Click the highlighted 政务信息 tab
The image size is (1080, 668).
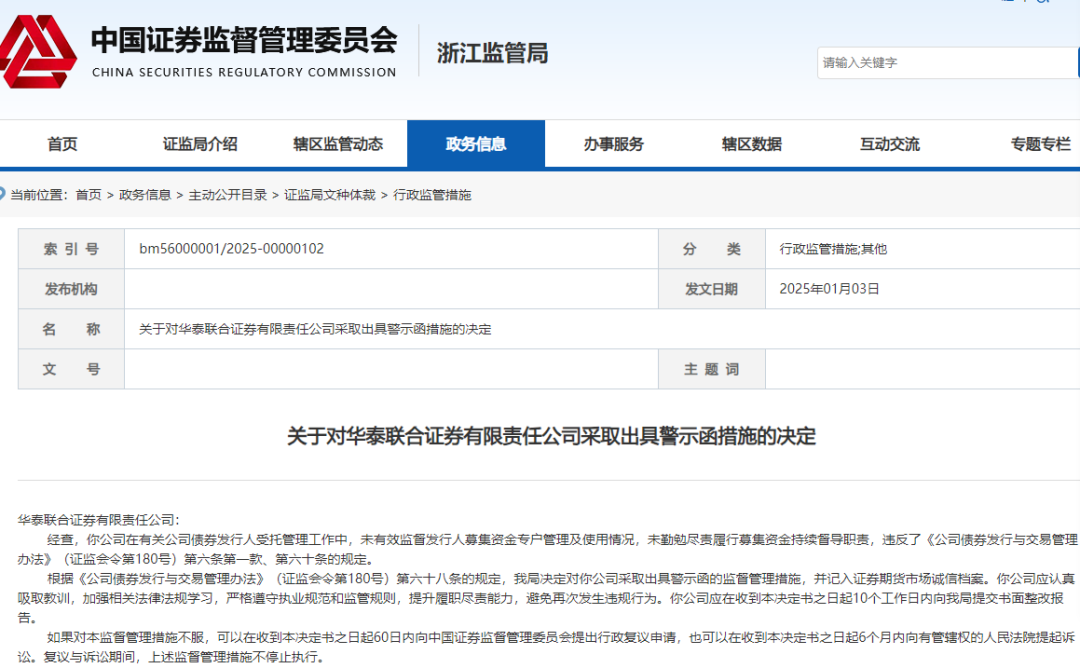(x=476, y=144)
